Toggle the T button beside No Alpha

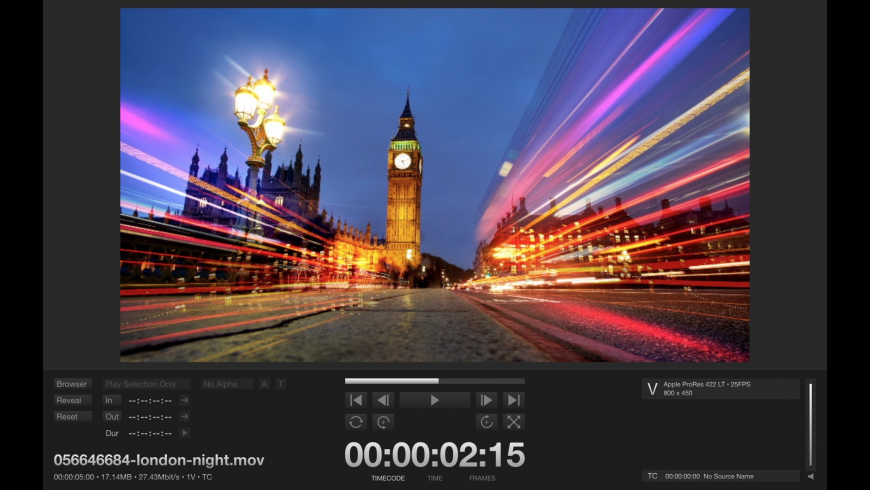(281, 384)
